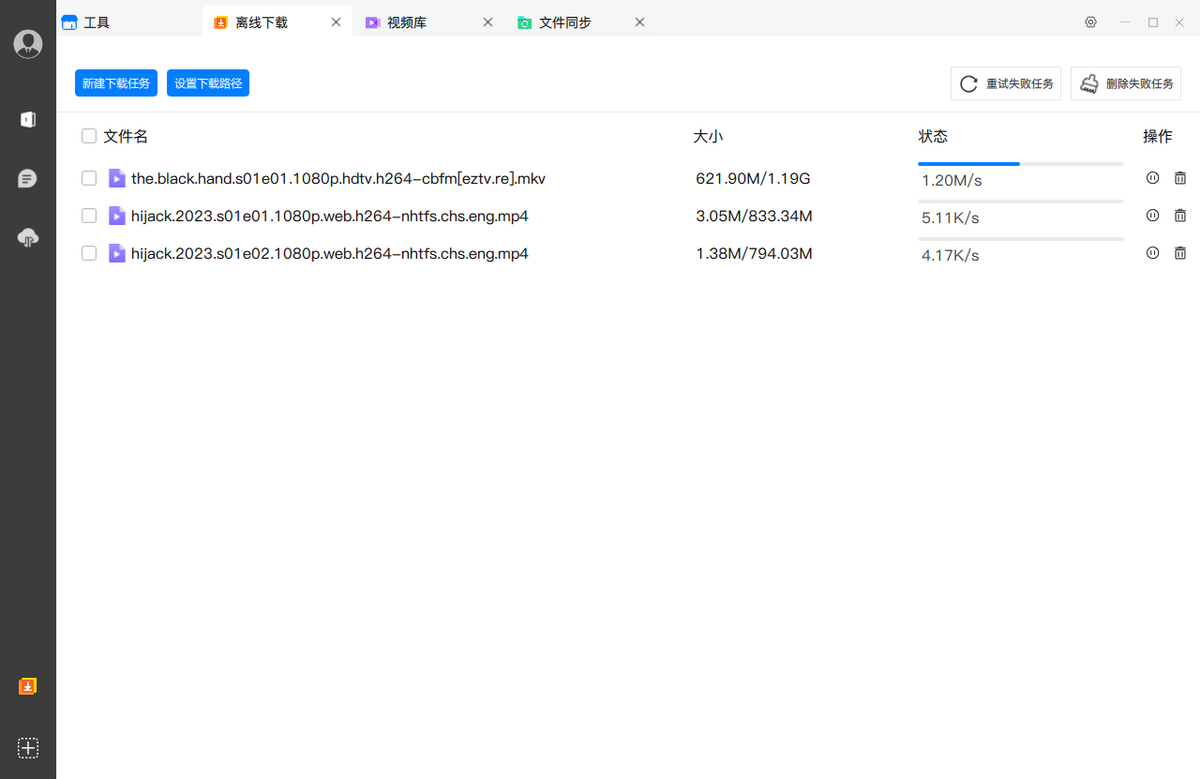Check the hijack.2023.s01e01 file checkbox
The image size is (1200, 779).
tap(89, 215)
